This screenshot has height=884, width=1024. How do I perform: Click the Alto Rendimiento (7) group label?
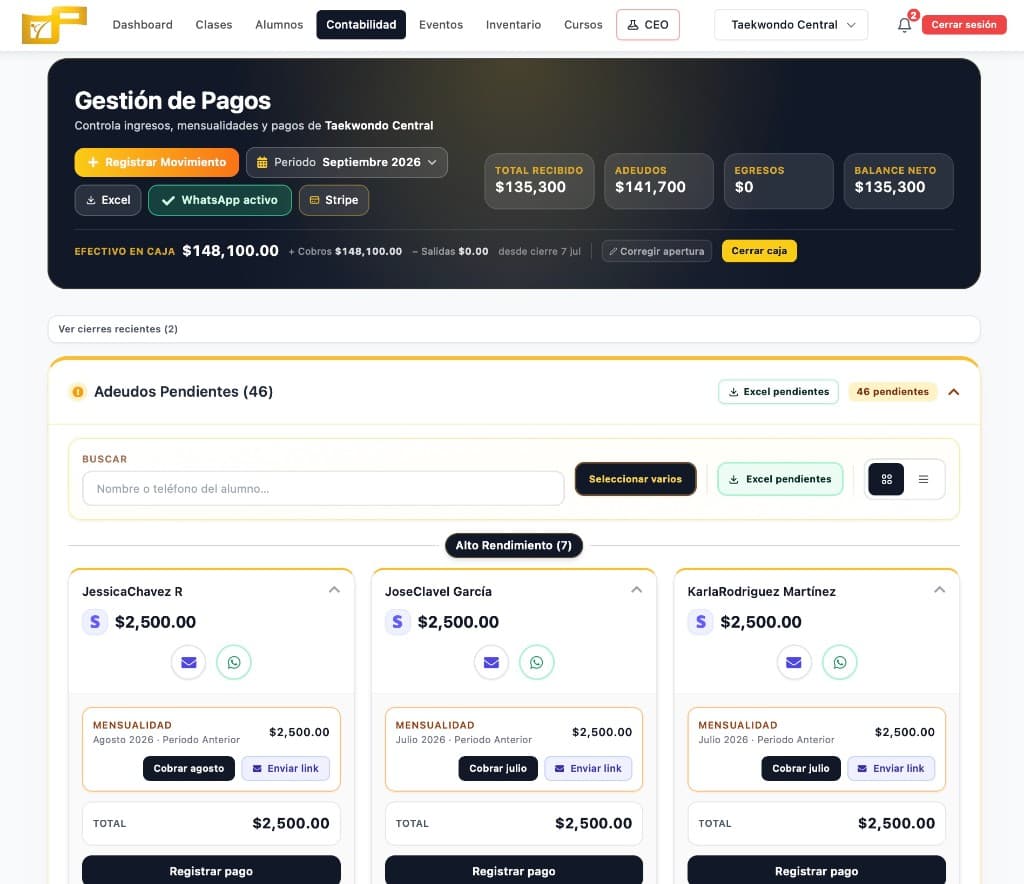(513, 545)
